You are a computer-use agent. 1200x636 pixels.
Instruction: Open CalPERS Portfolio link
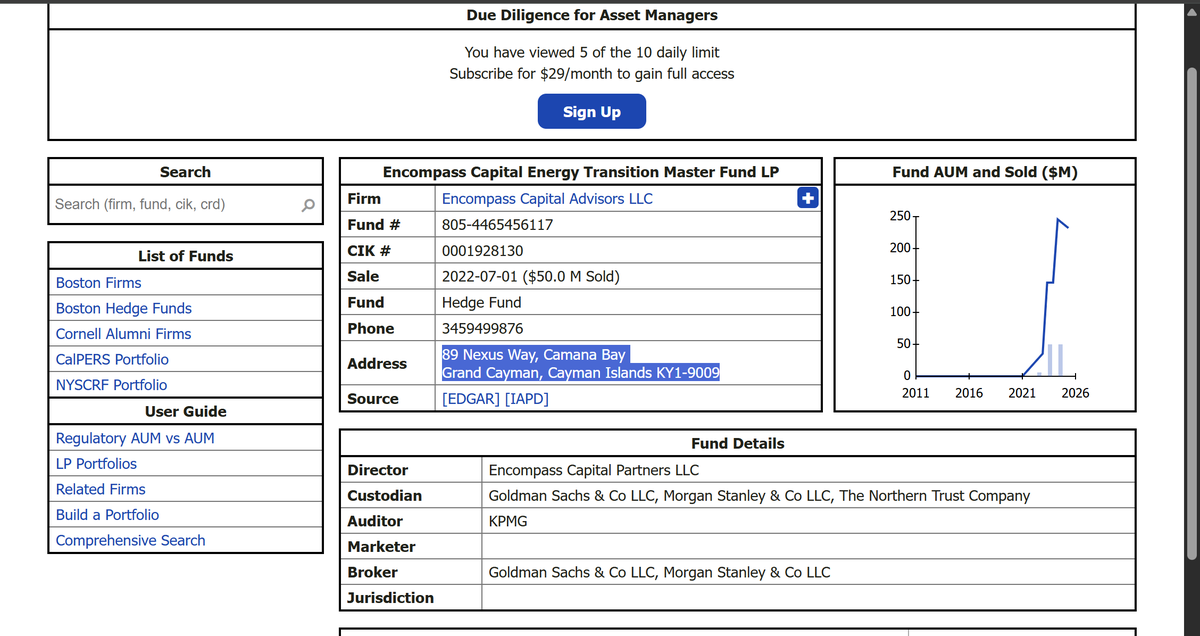tap(112, 359)
